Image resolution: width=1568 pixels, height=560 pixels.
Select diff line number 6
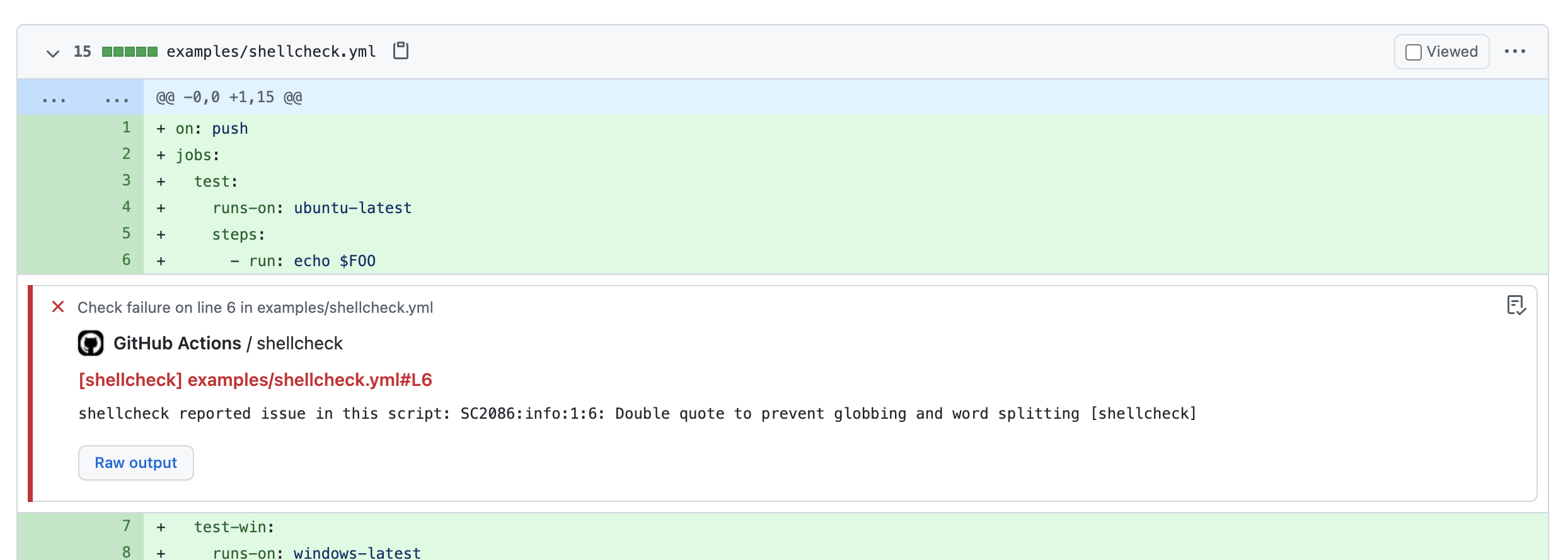coord(126,260)
